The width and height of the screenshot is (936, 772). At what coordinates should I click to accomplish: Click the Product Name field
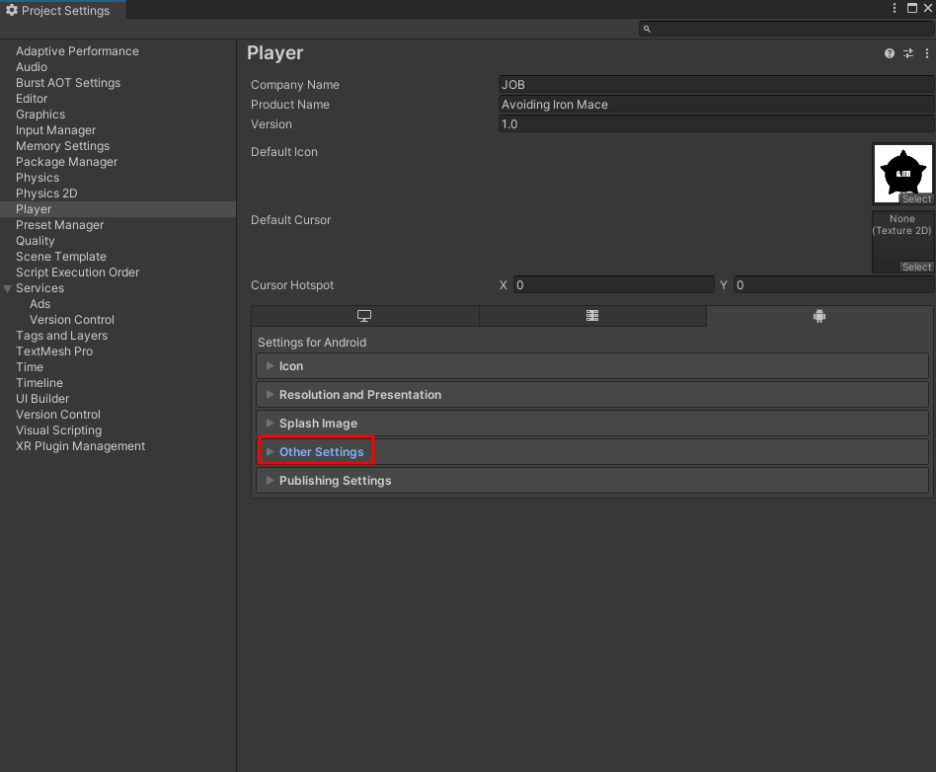tap(716, 104)
